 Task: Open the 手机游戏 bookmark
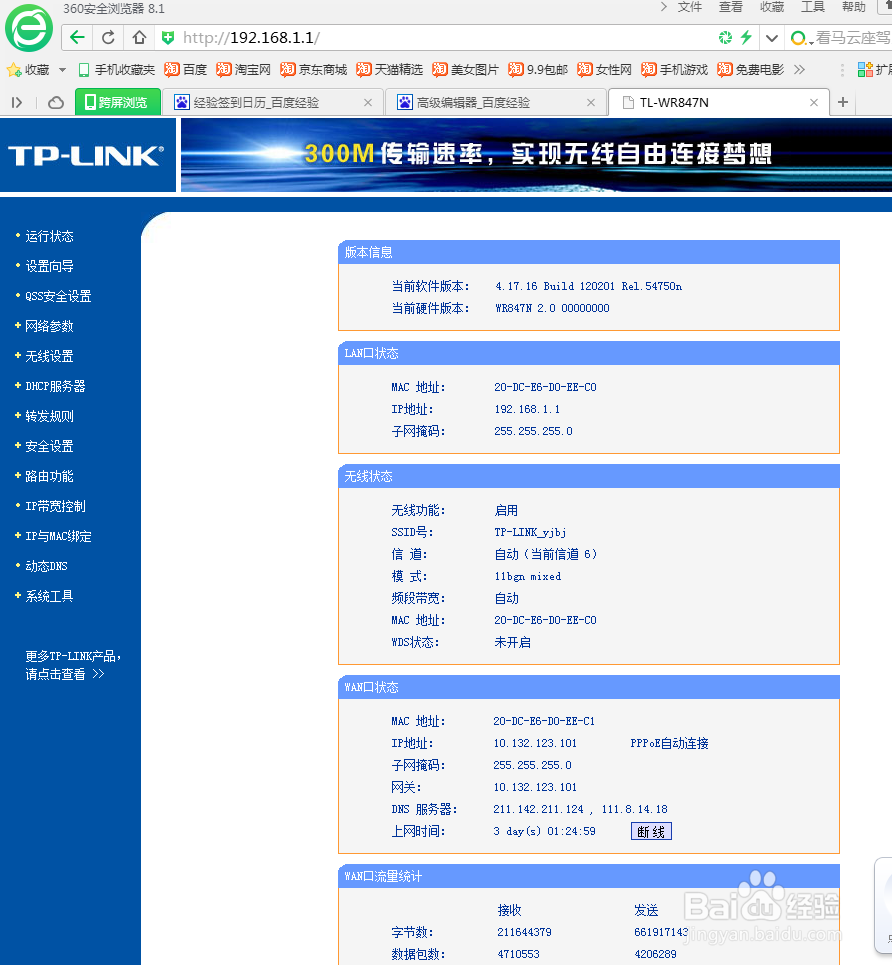(x=675, y=70)
